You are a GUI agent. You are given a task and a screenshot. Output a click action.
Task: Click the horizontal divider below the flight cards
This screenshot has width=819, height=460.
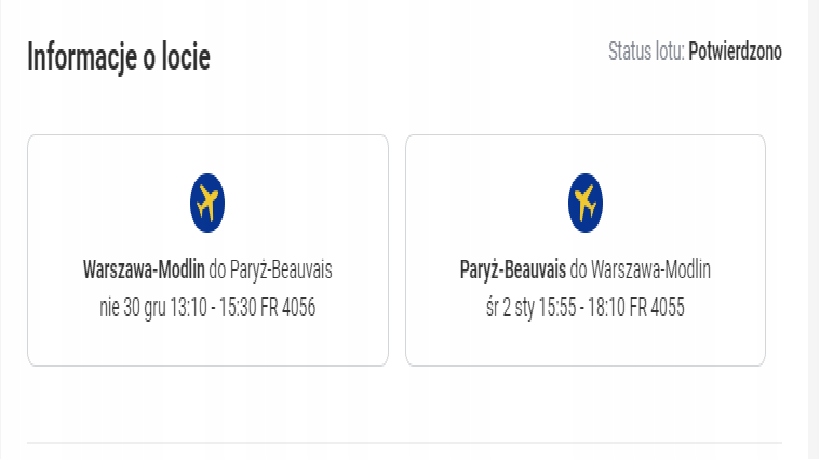tap(404, 443)
